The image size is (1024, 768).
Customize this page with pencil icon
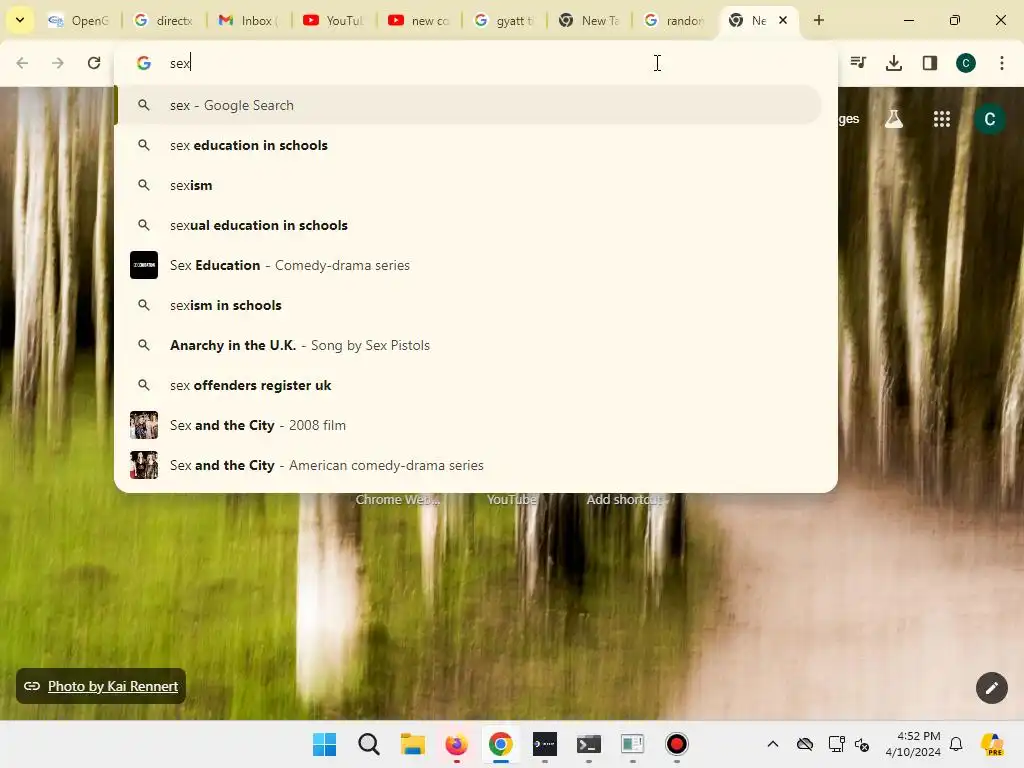click(x=991, y=688)
